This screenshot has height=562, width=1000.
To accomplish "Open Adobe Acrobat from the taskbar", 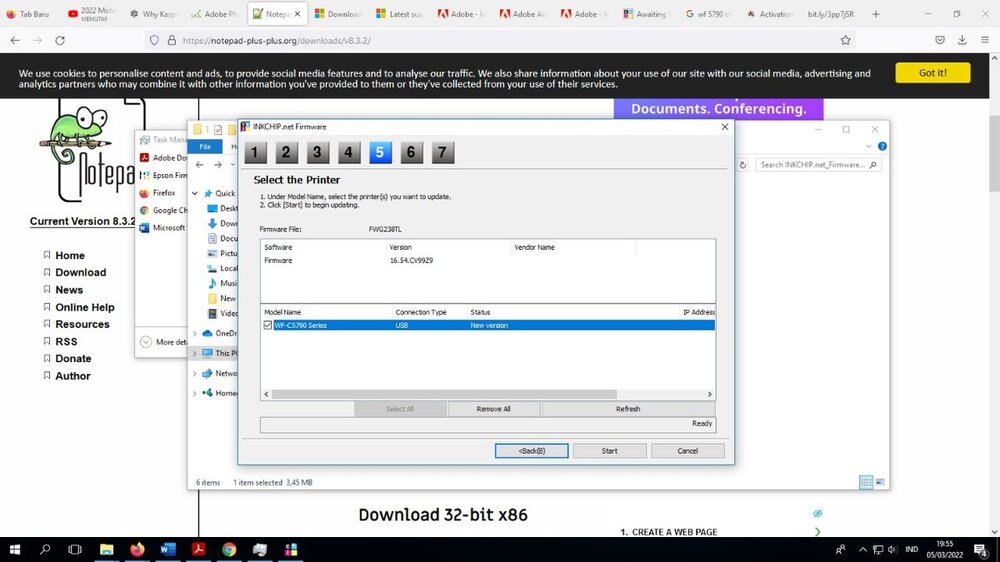I will pyautogui.click(x=198, y=549).
